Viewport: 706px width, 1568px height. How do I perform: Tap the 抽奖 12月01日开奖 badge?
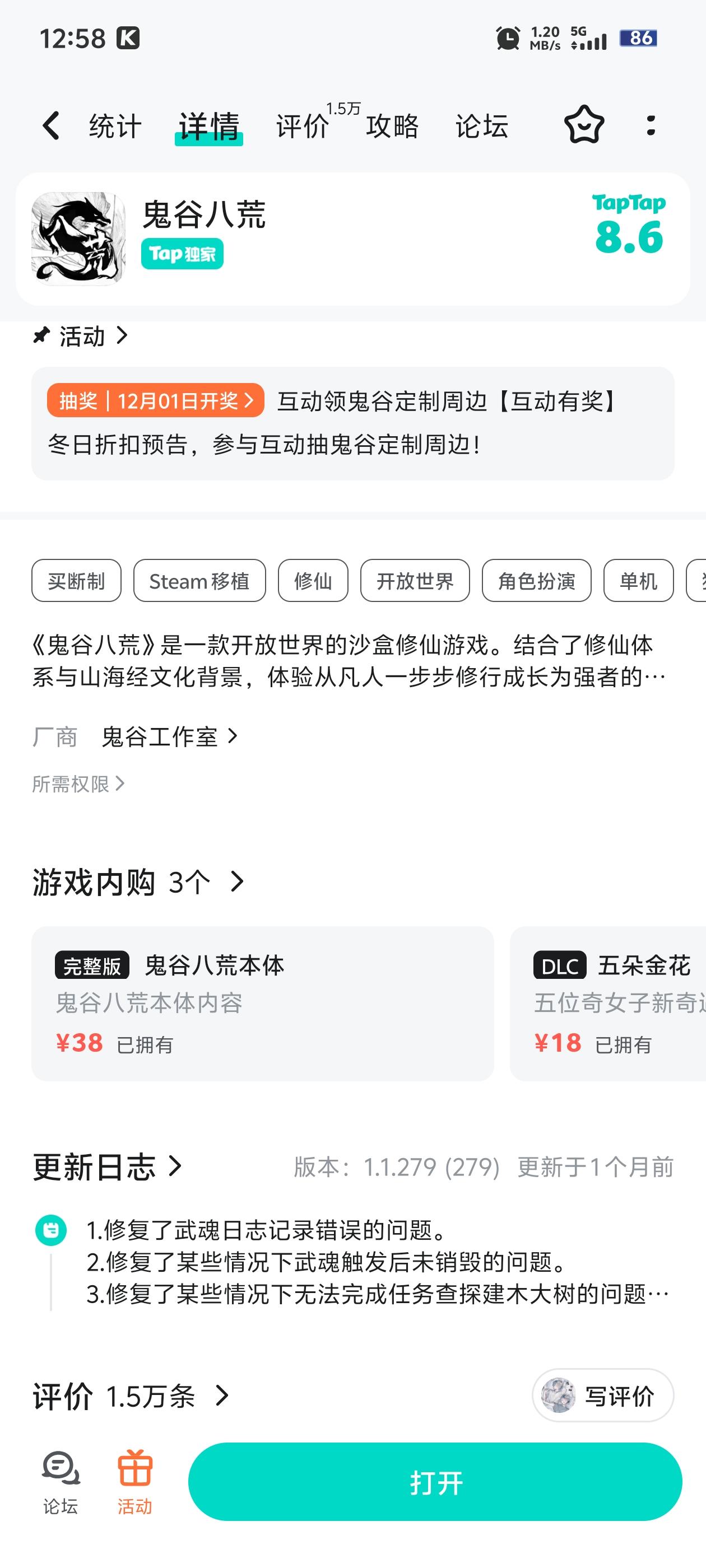click(x=155, y=400)
